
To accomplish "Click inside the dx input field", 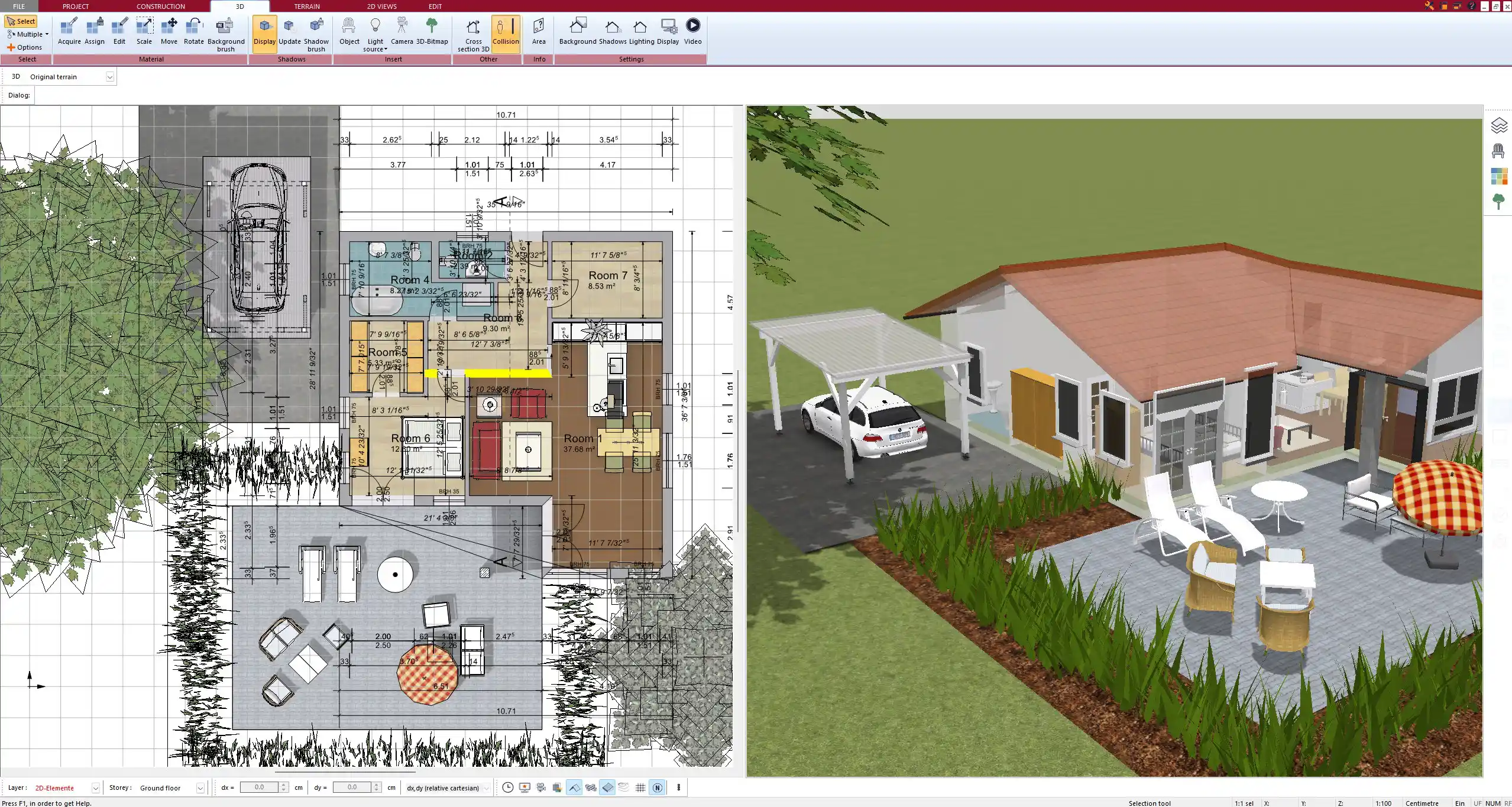I will tap(260, 787).
